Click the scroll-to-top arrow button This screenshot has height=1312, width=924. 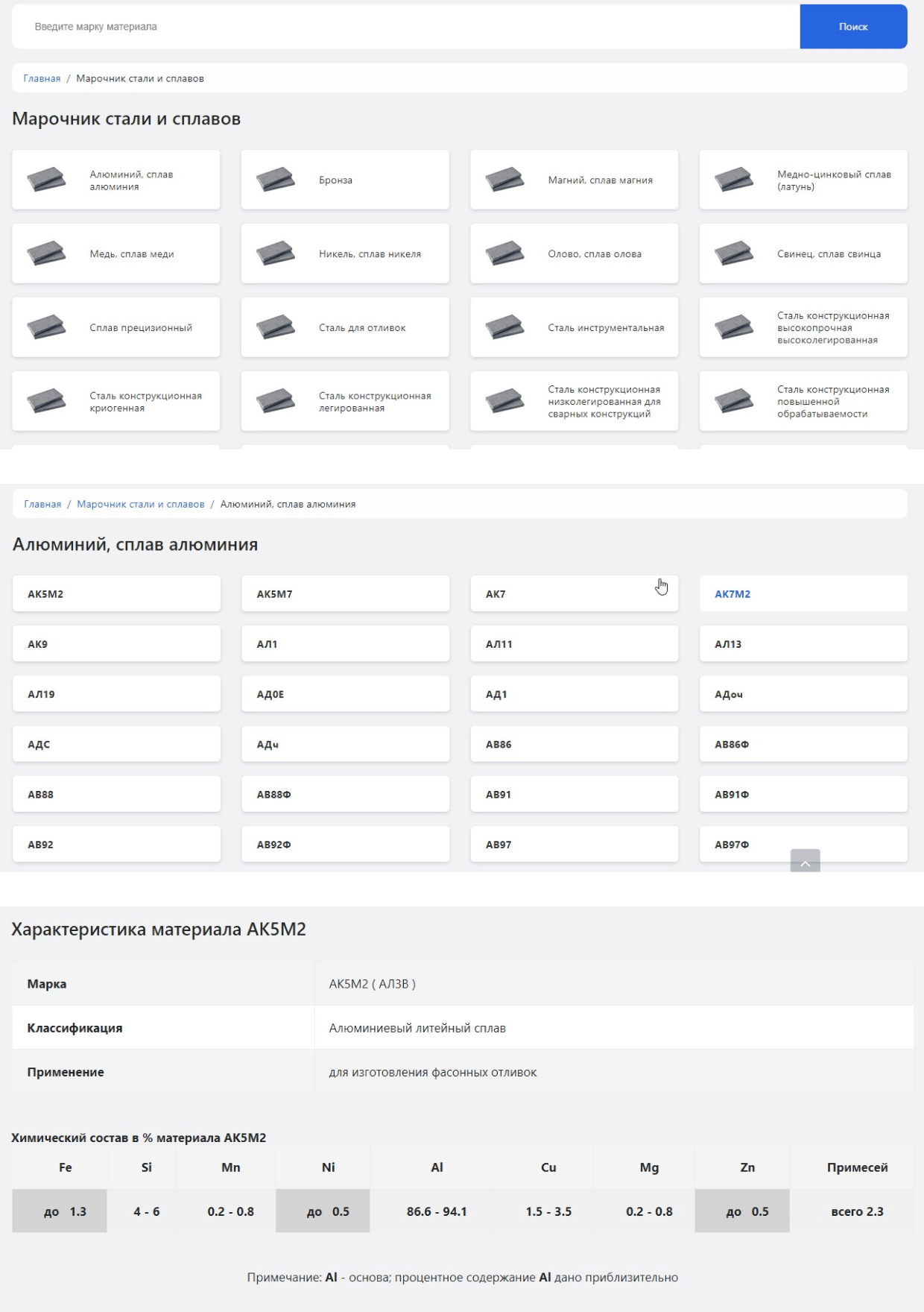click(x=805, y=861)
